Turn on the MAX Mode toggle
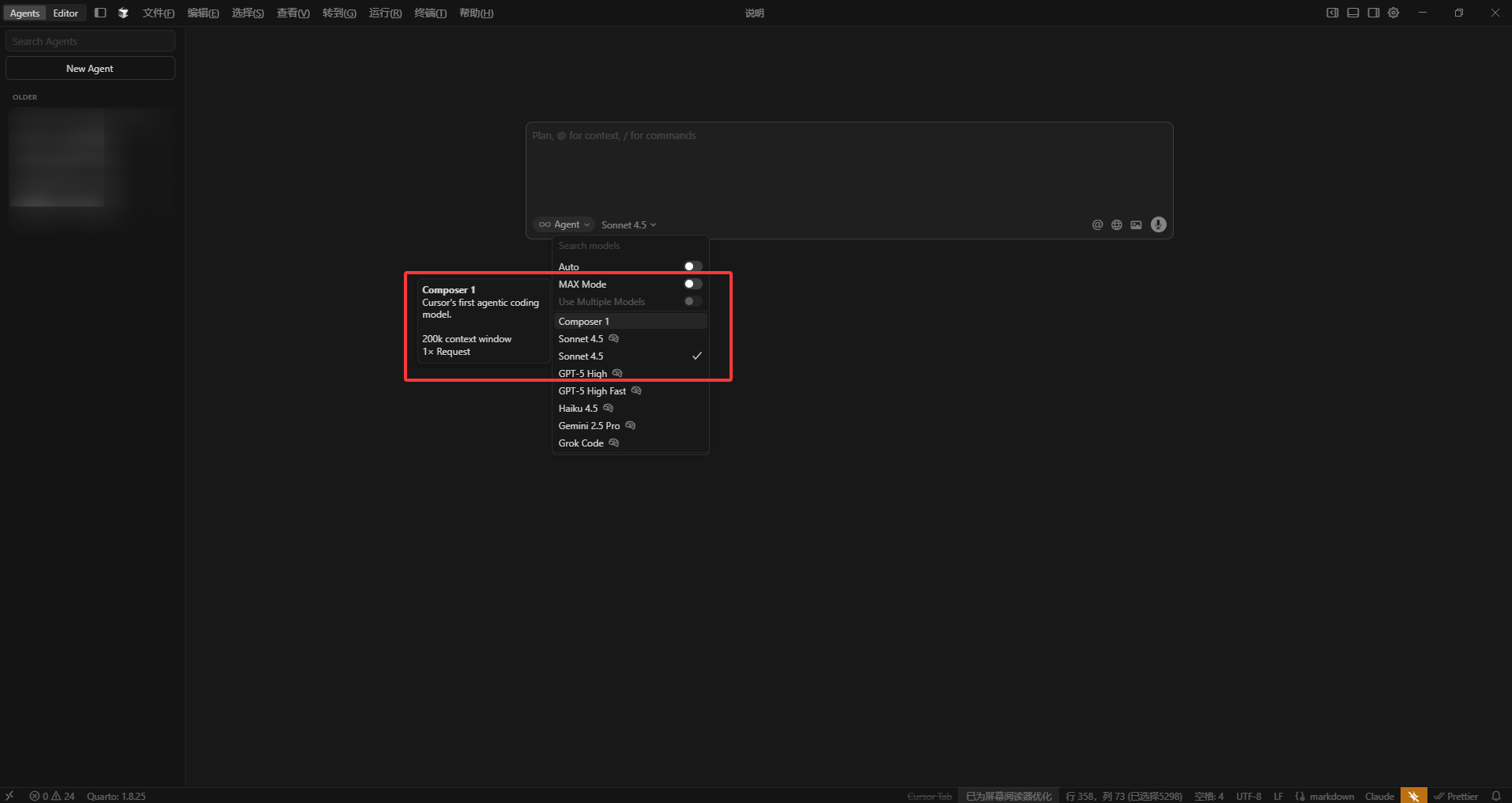This screenshot has height=803, width=1512. pyautogui.click(x=693, y=284)
